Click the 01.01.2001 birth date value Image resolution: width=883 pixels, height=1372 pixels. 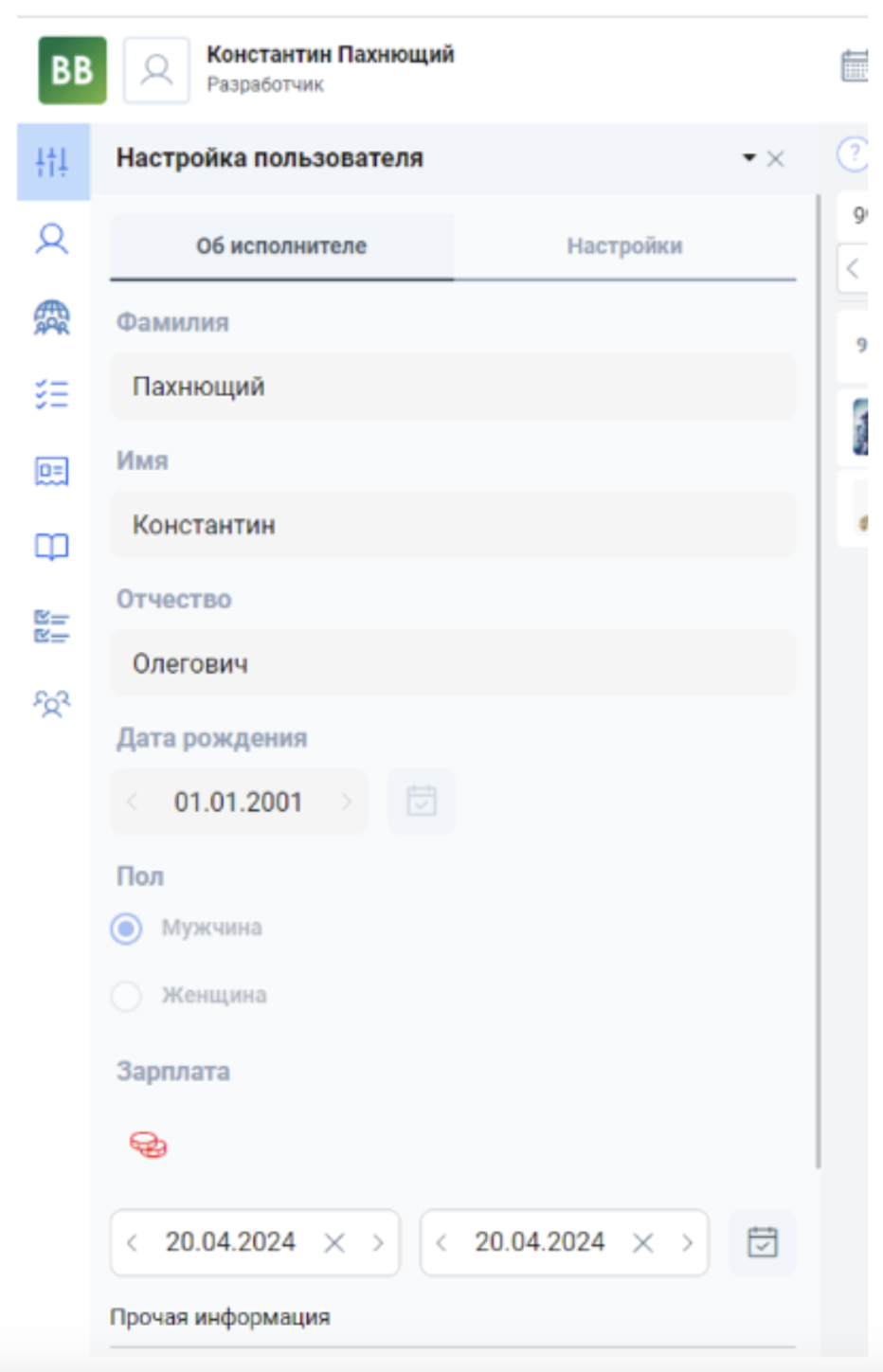238,803
